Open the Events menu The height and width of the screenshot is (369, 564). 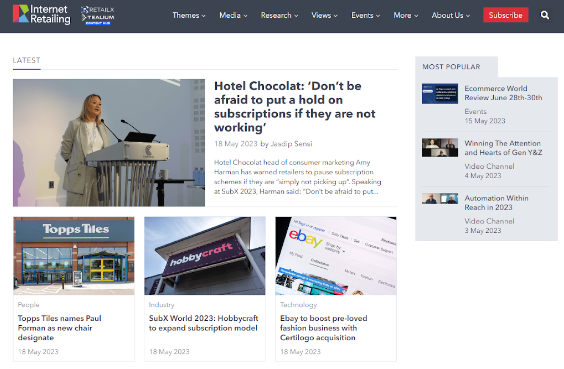click(x=365, y=15)
